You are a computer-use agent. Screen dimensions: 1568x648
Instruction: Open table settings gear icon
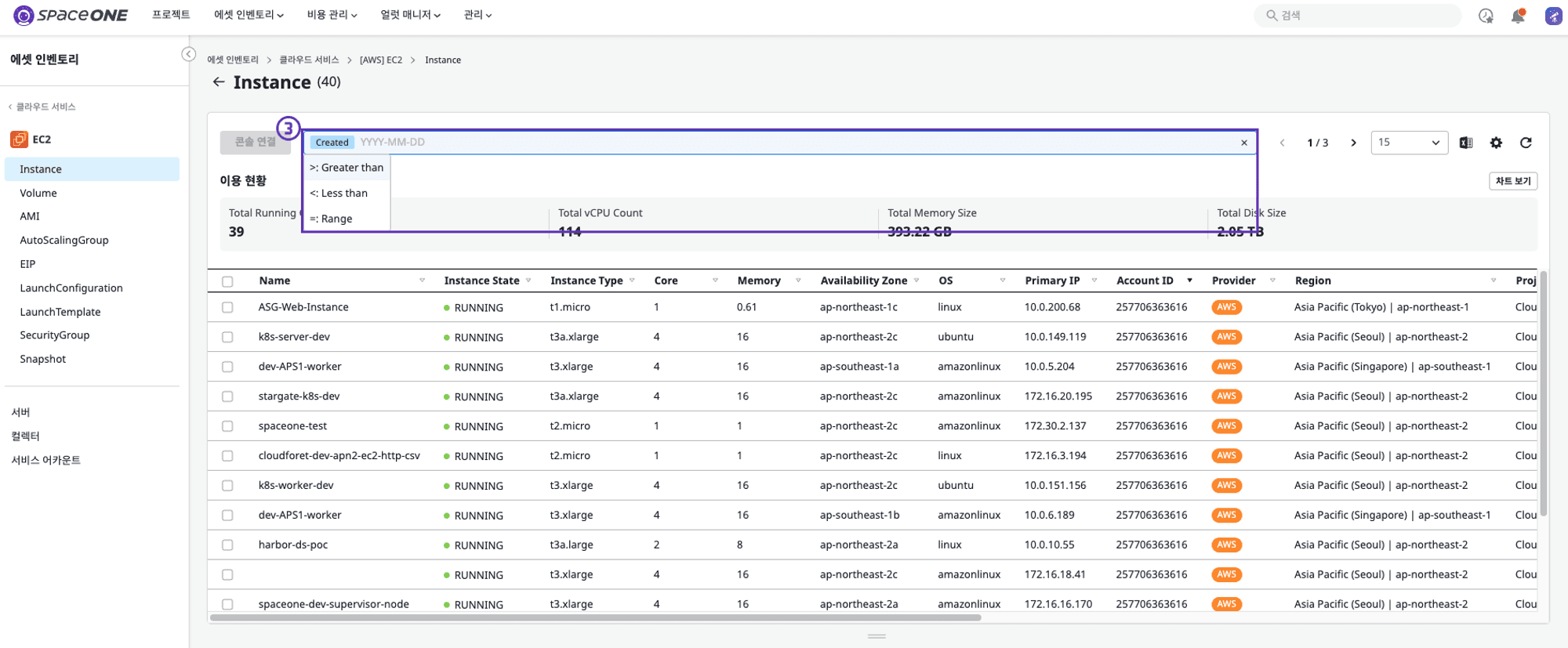[1496, 143]
